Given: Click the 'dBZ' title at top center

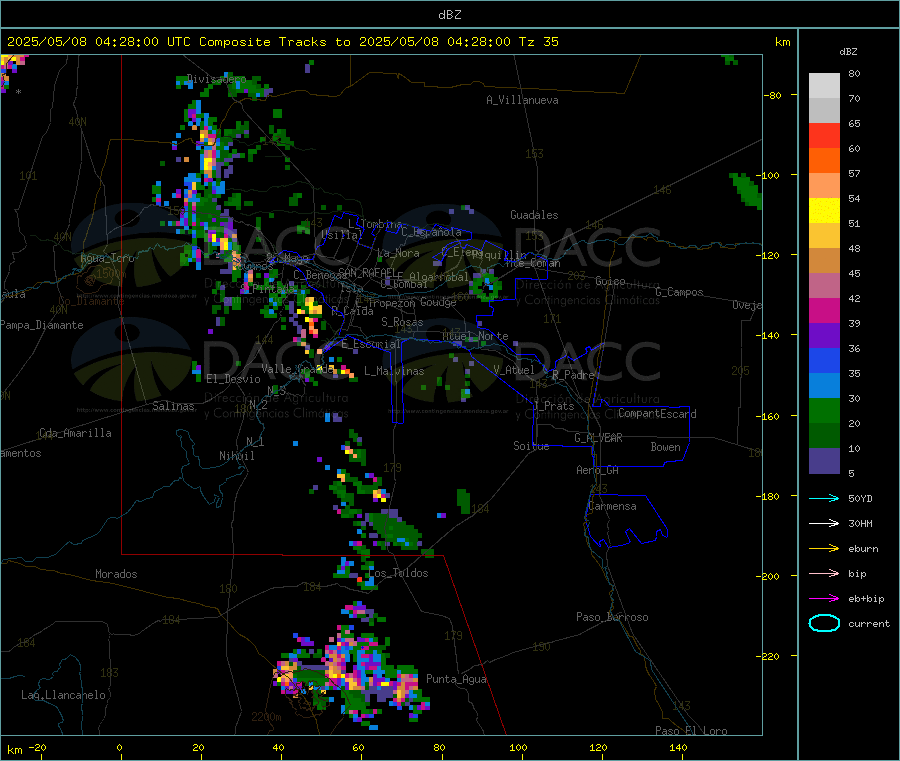Looking at the screenshot, I should click(449, 15).
